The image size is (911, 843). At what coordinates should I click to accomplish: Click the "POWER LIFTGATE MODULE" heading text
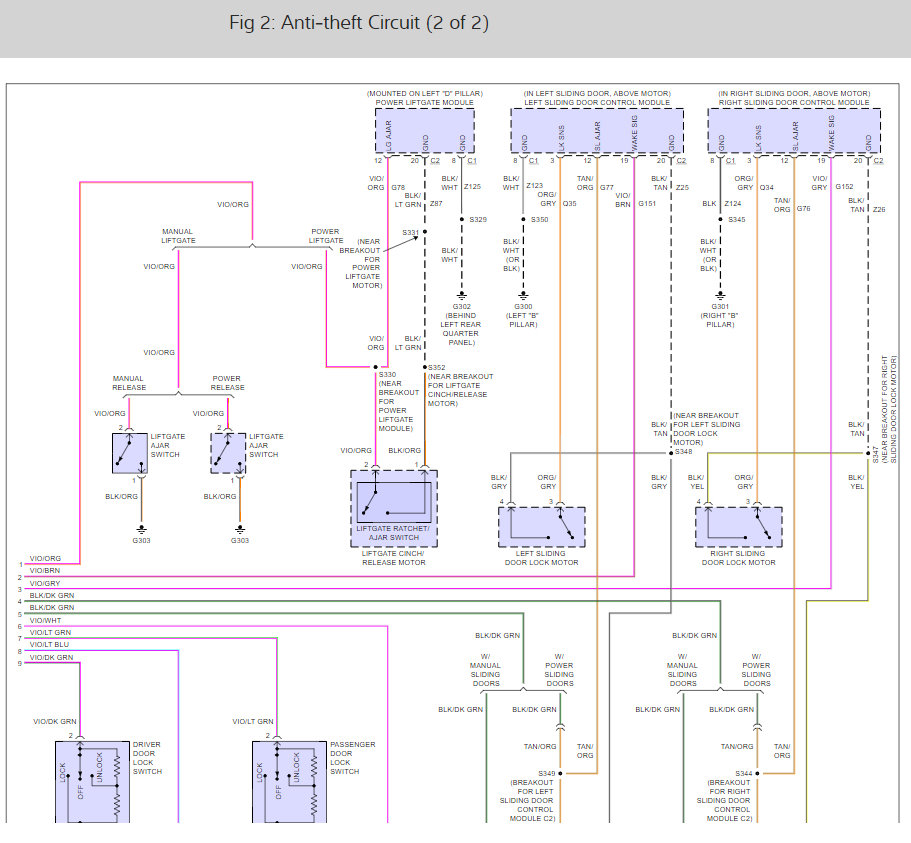[424, 103]
